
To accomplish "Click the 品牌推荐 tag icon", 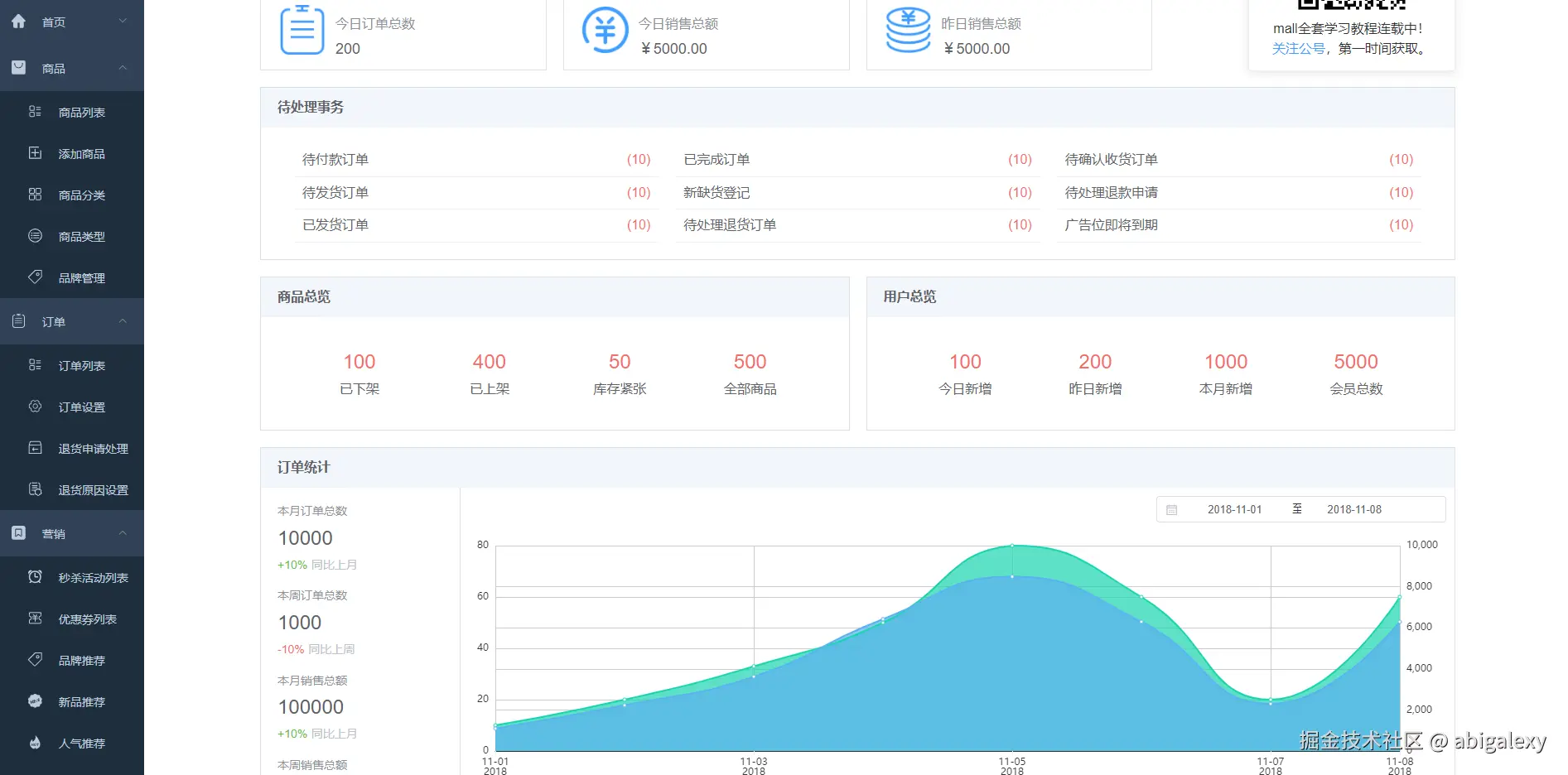I will 35,660.
